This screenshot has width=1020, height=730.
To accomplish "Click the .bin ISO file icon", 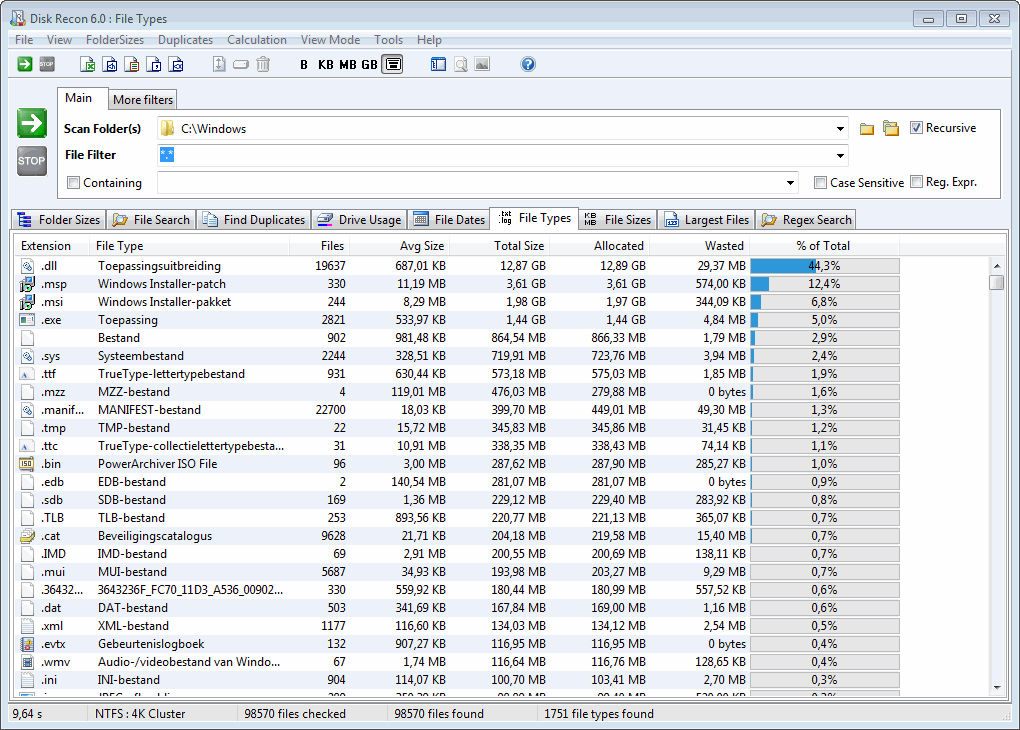I will 27,464.
